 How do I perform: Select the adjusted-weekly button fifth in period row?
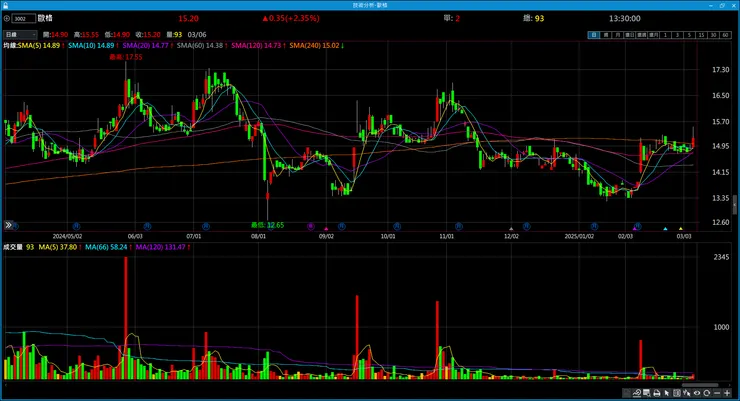click(641, 35)
